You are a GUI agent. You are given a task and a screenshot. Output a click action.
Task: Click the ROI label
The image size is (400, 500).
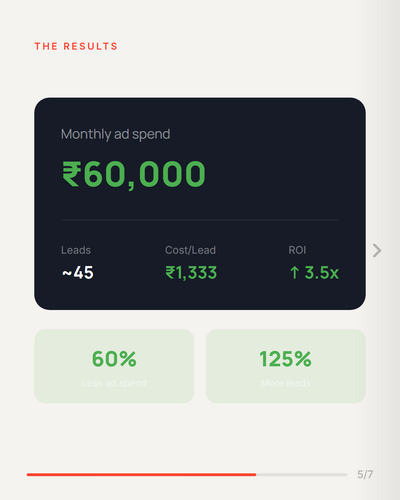[297, 250]
